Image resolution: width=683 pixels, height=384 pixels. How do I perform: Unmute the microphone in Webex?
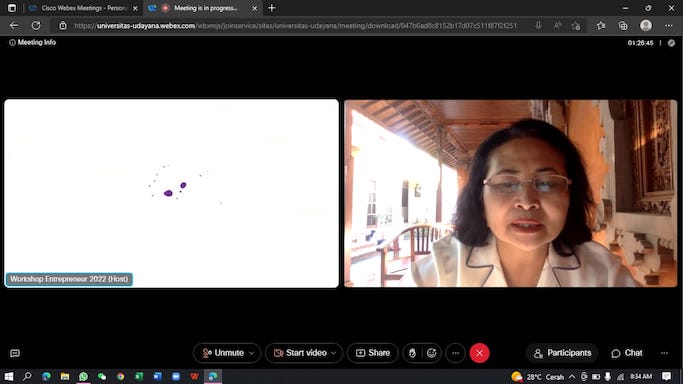[x=223, y=353]
